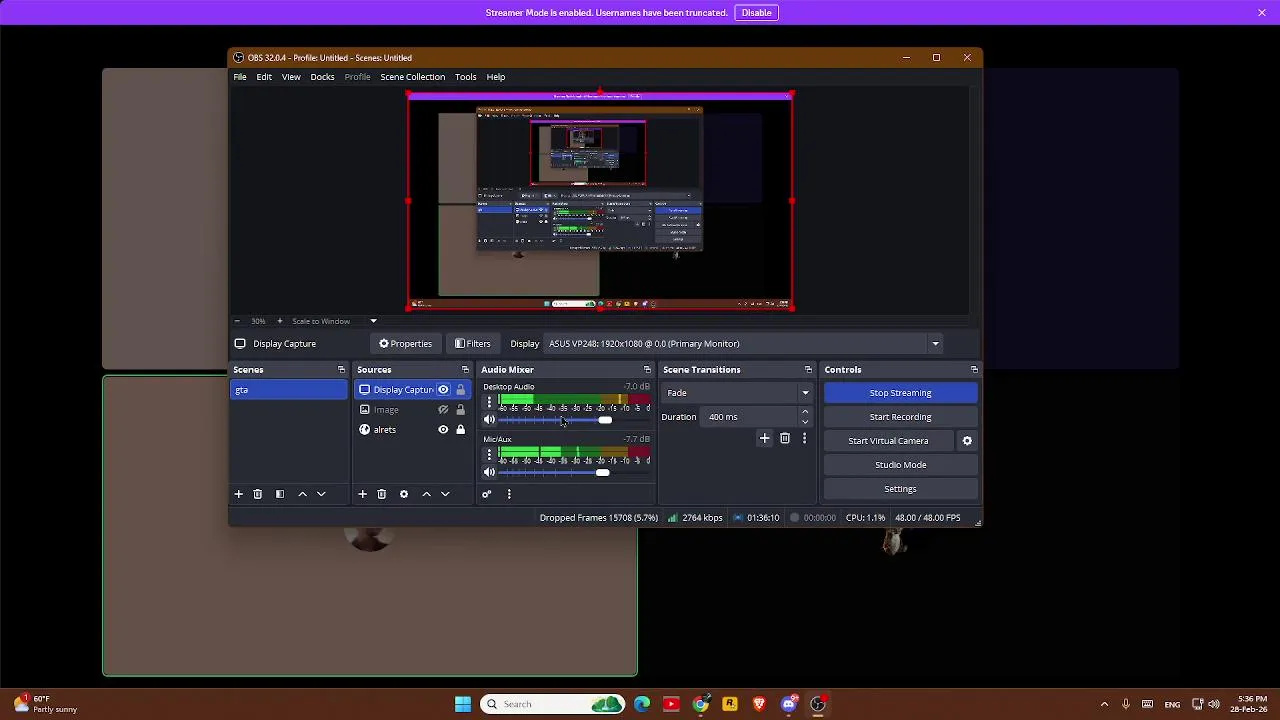Add a new source with plus icon
This screenshot has height=720, width=1280.
(362, 494)
